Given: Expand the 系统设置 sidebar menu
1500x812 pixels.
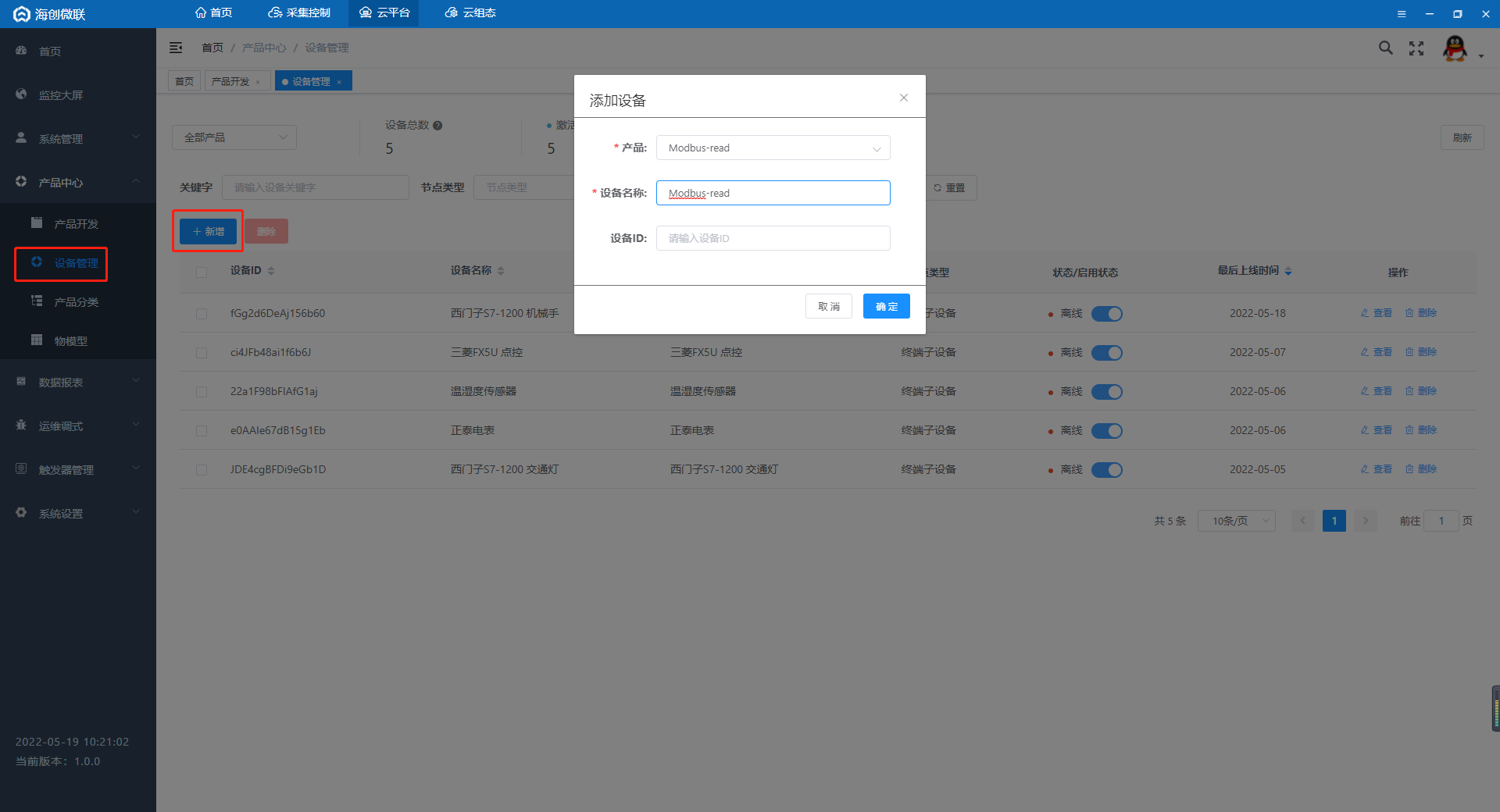Looking at the screenshot, I should point(78,513).
